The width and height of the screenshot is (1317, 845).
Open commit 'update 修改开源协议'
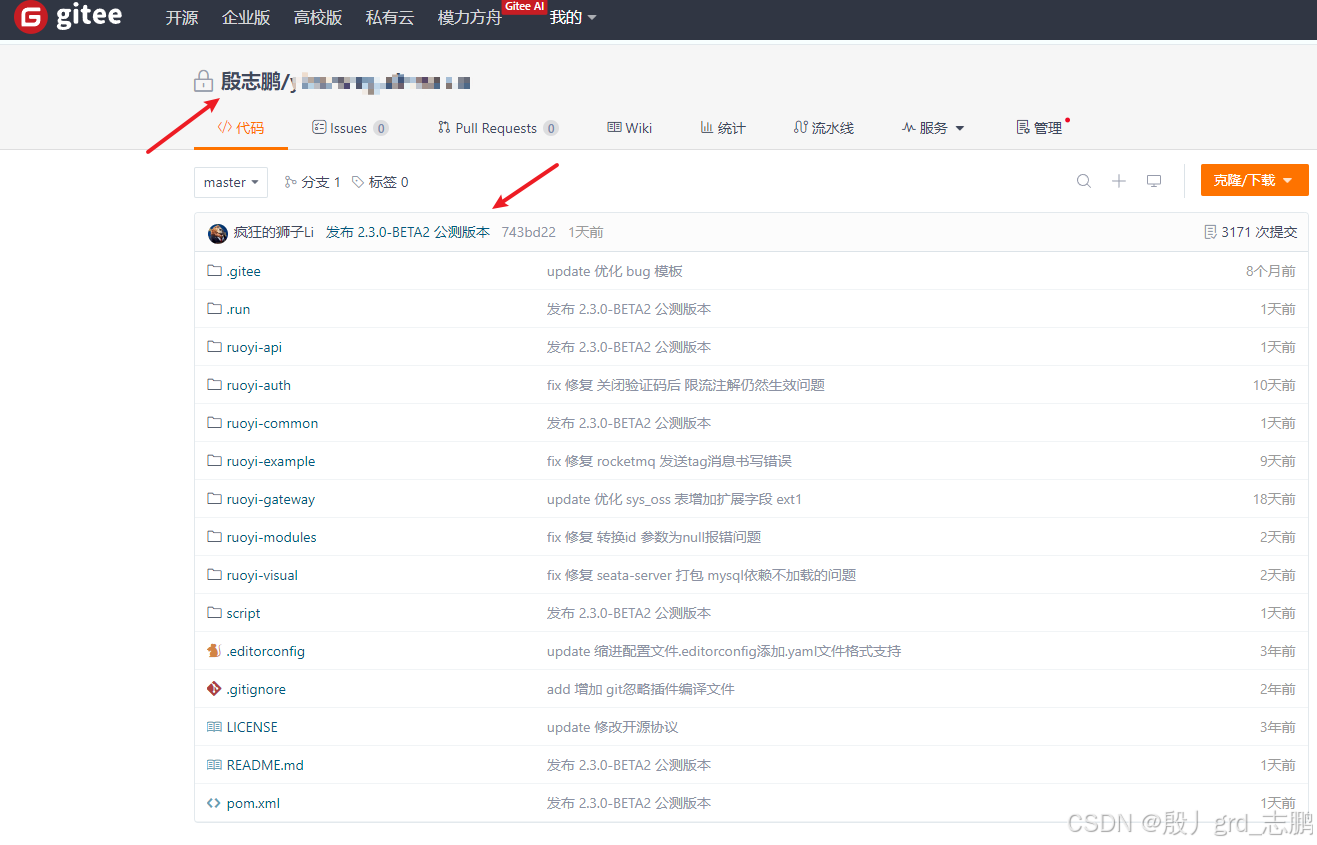click(613, 727)
